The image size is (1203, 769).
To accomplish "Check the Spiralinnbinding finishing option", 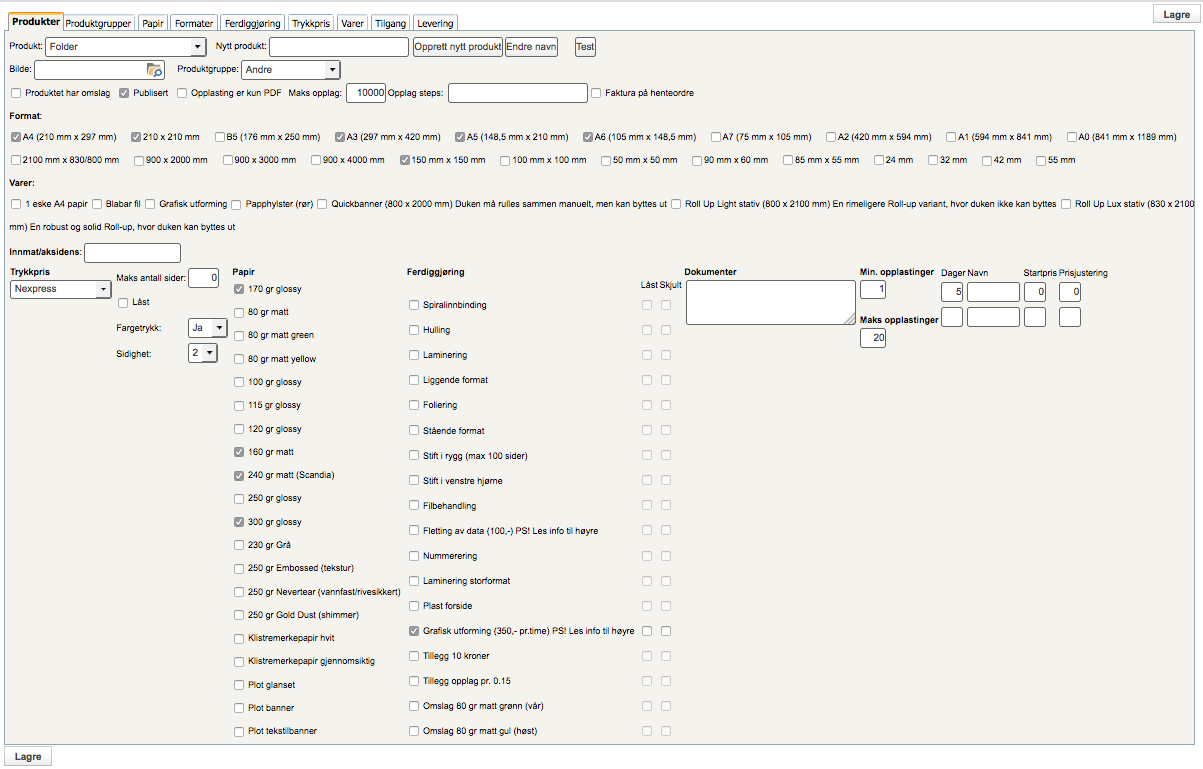I will click(x=414, y=305).
